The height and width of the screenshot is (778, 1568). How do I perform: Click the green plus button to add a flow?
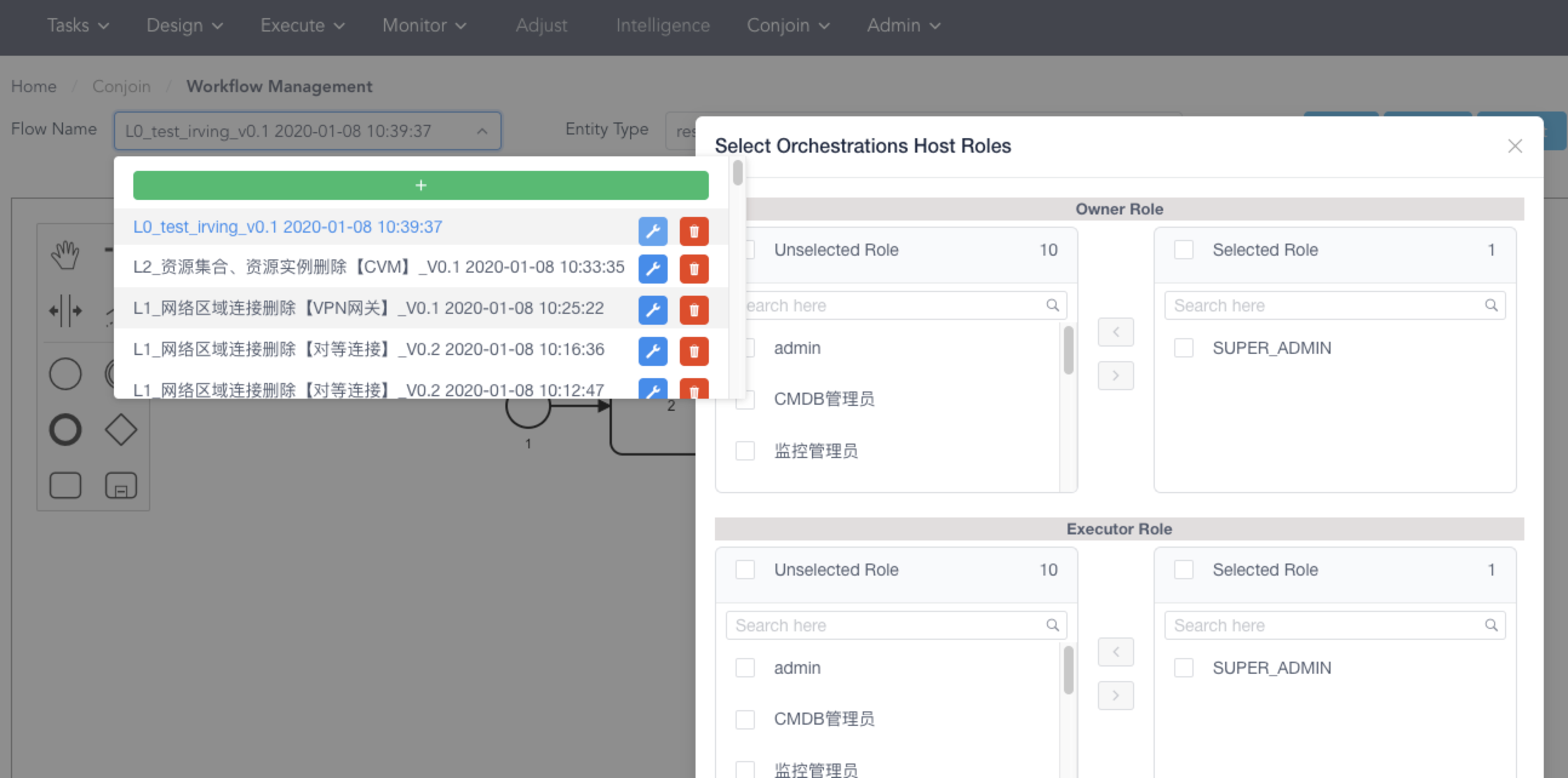coord(420,184)
